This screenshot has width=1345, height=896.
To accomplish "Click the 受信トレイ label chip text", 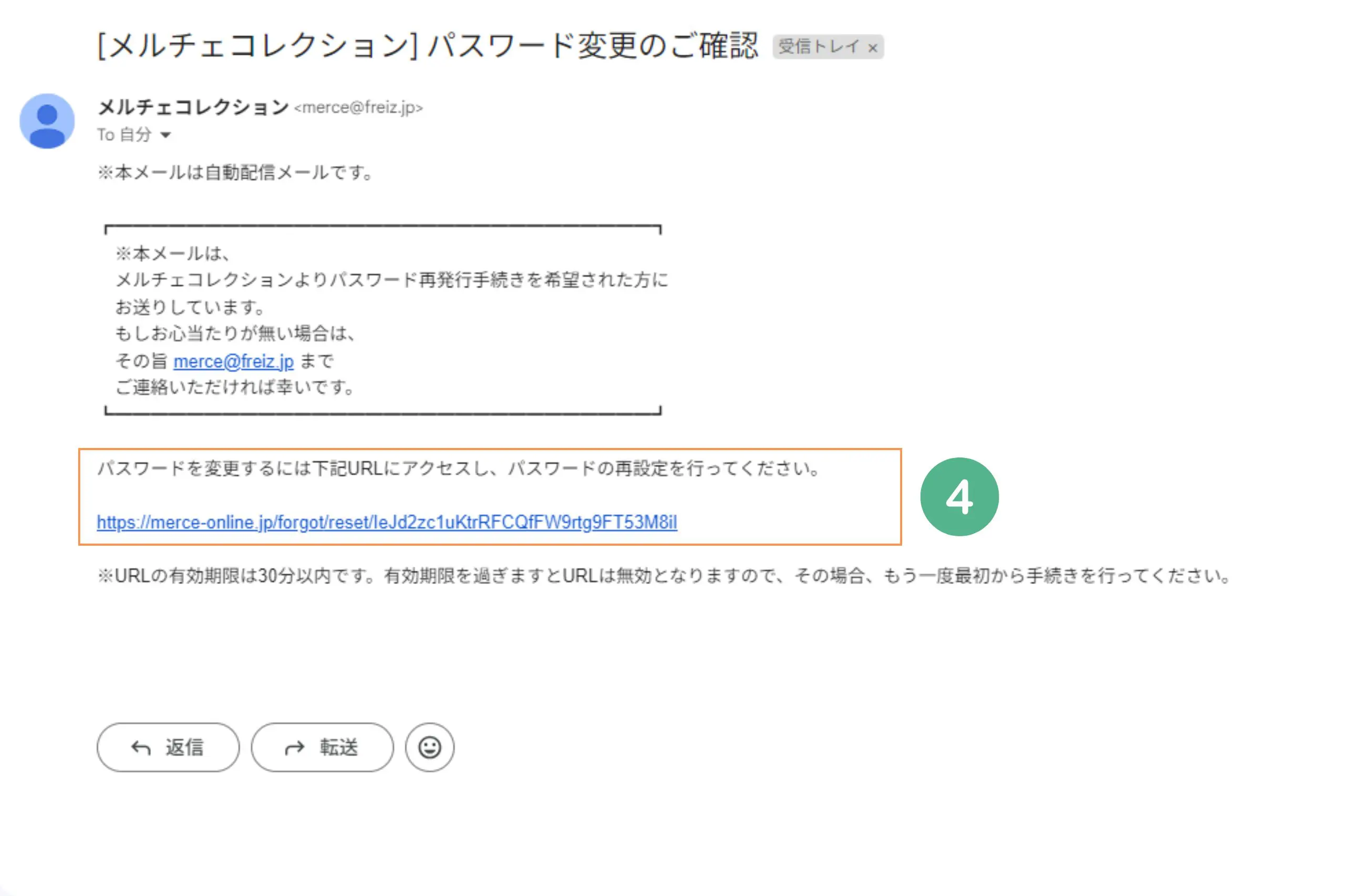I will (x=818, y=46).
